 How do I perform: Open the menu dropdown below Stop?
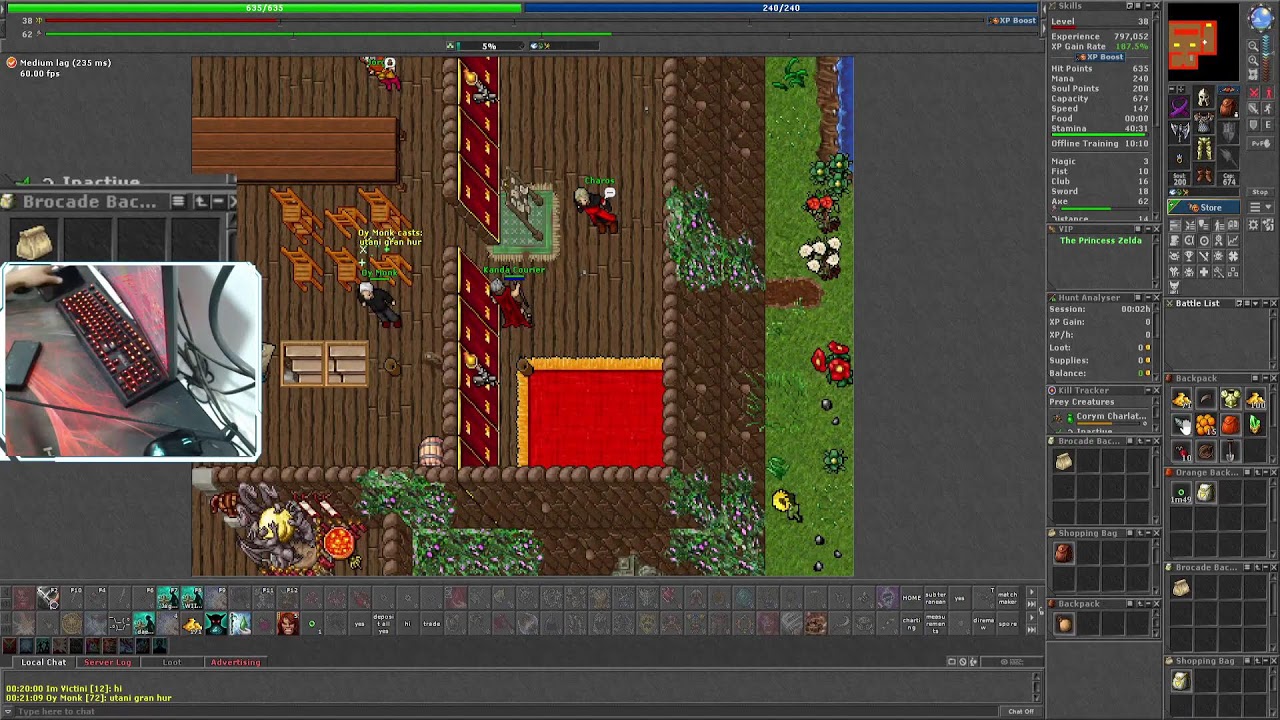tap(1260, 206)
